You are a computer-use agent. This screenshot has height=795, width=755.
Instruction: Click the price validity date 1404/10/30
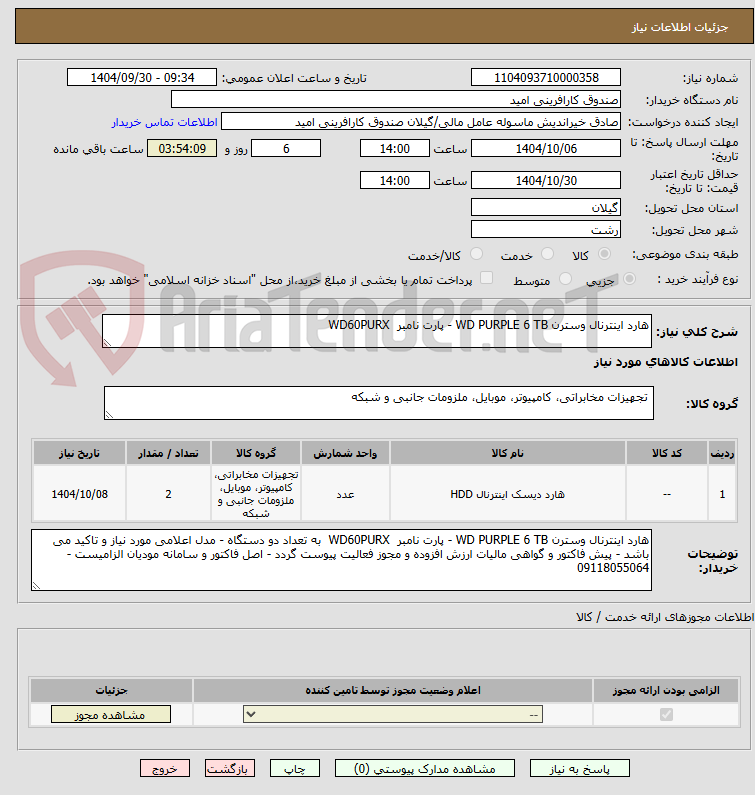point(546,180)
